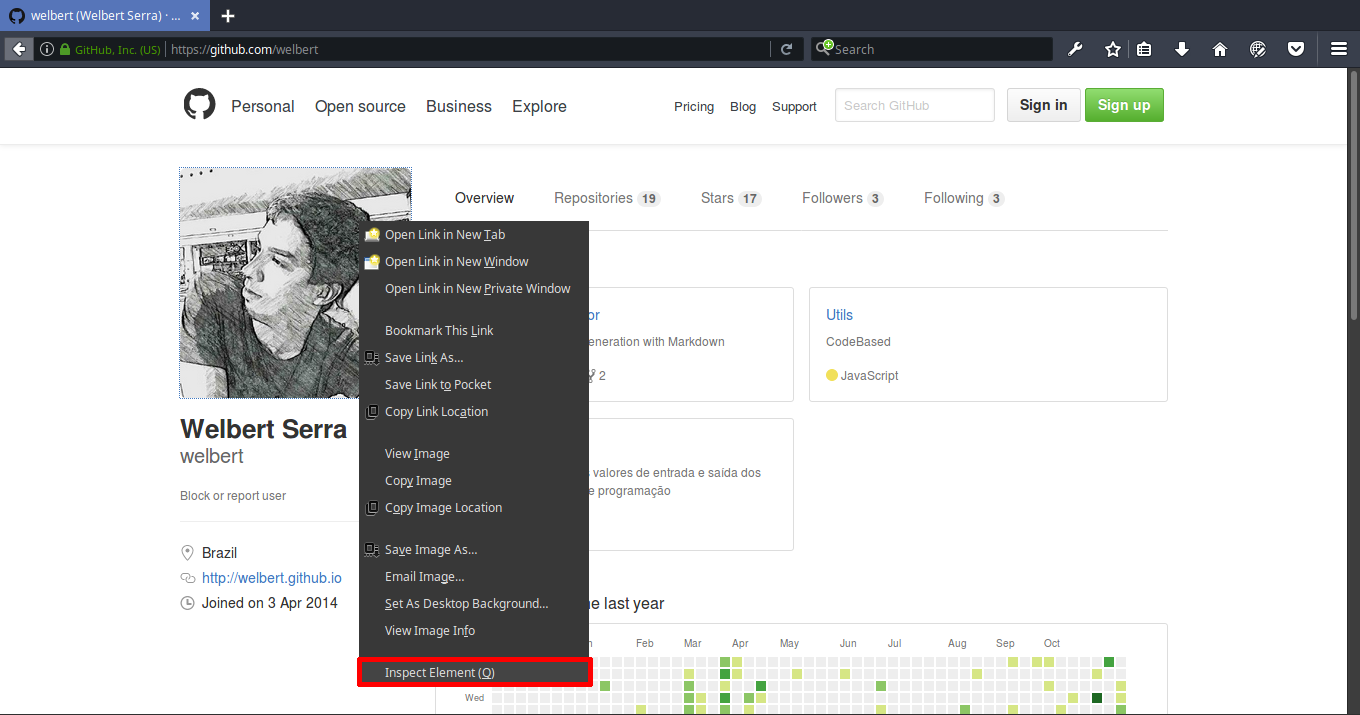Click the link icon beside website URL
1360x715 pixels.
[x=187, y=578]
